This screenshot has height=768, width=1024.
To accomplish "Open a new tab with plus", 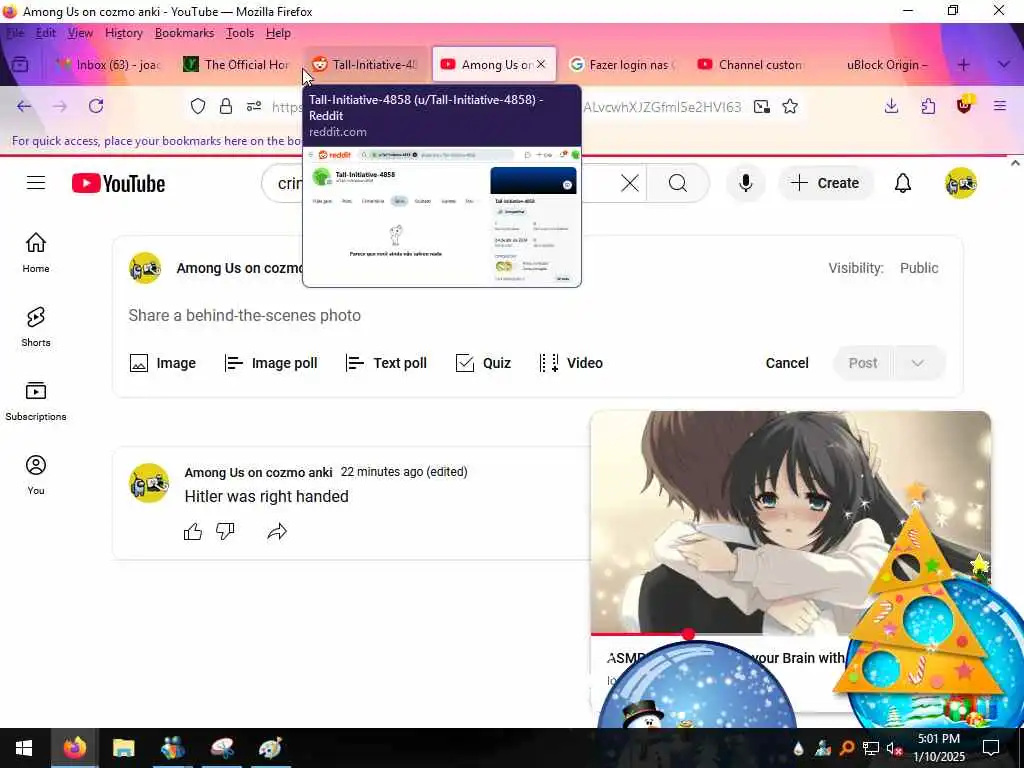I will click(x=964, y=65).
